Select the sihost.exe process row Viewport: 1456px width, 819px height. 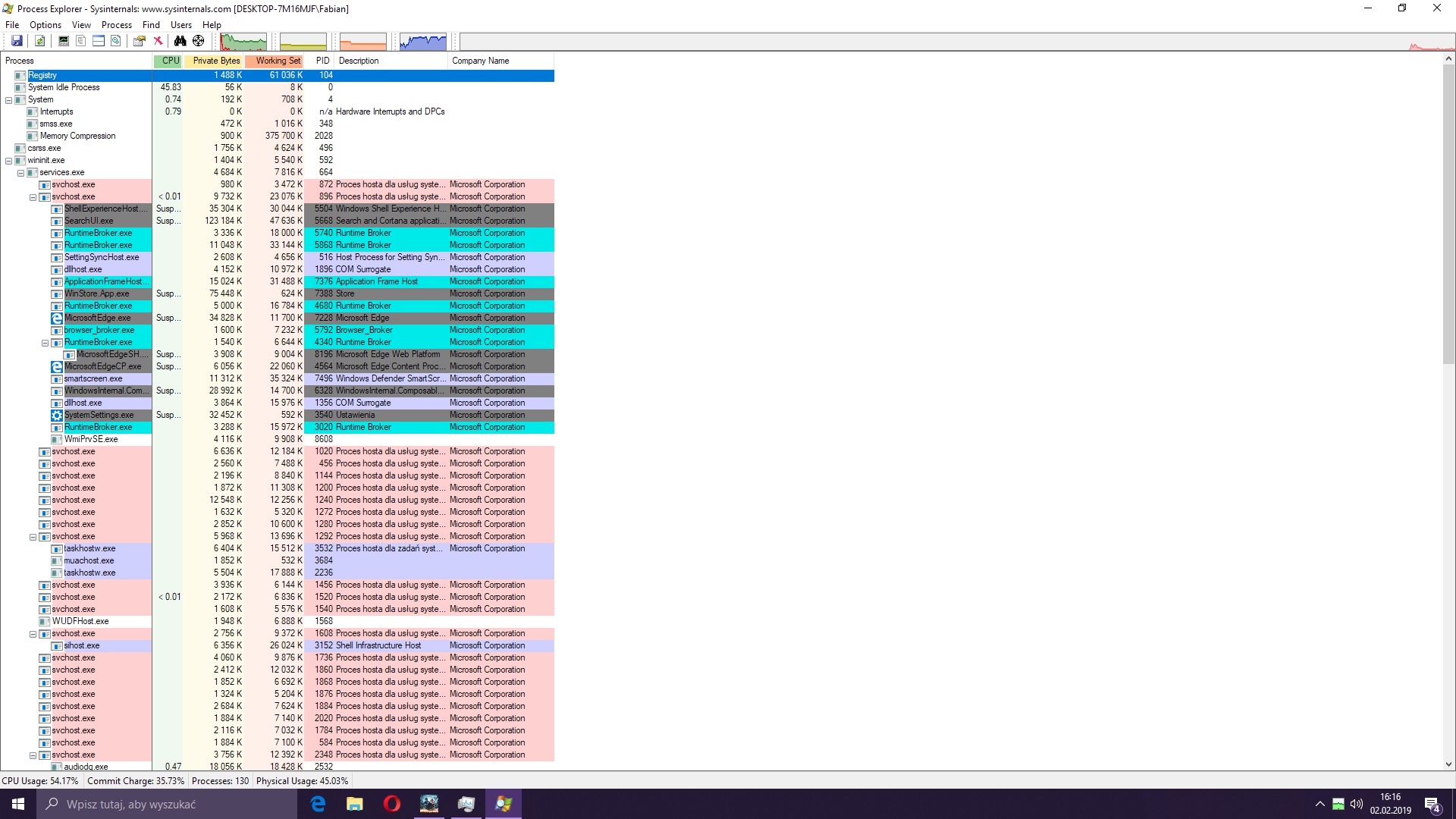(x=277, y=645)
